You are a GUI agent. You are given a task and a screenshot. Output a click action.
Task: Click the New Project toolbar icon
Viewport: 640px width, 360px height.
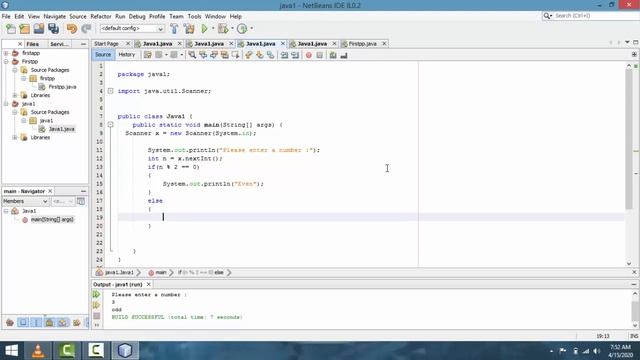click(x=25, y=29)
